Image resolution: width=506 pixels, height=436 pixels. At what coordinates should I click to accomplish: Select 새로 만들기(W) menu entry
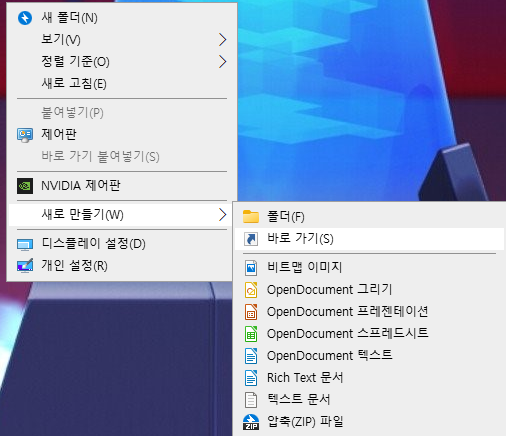tap(122, 215)
